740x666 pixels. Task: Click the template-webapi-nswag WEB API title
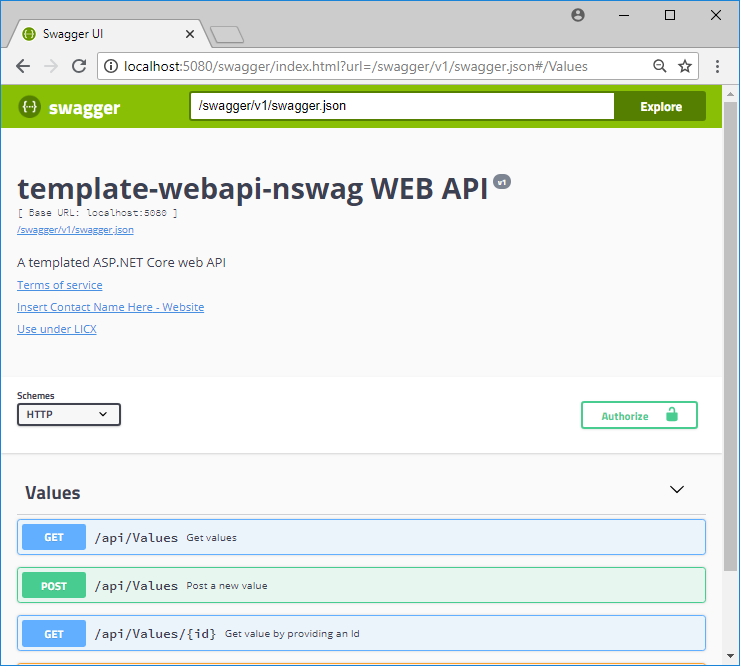[252, 189]
